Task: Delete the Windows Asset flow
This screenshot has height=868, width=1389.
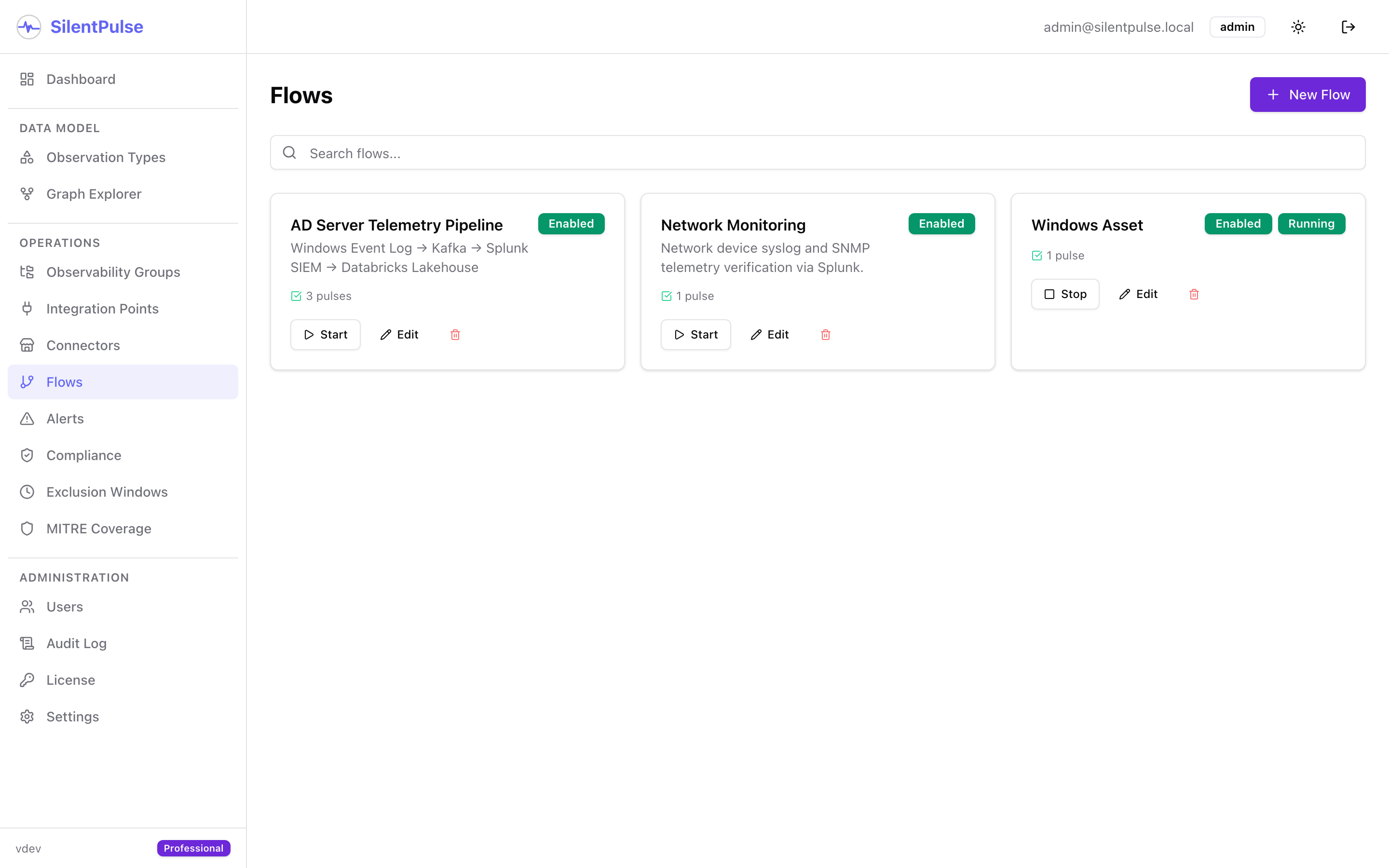Action: (1194, 295)
